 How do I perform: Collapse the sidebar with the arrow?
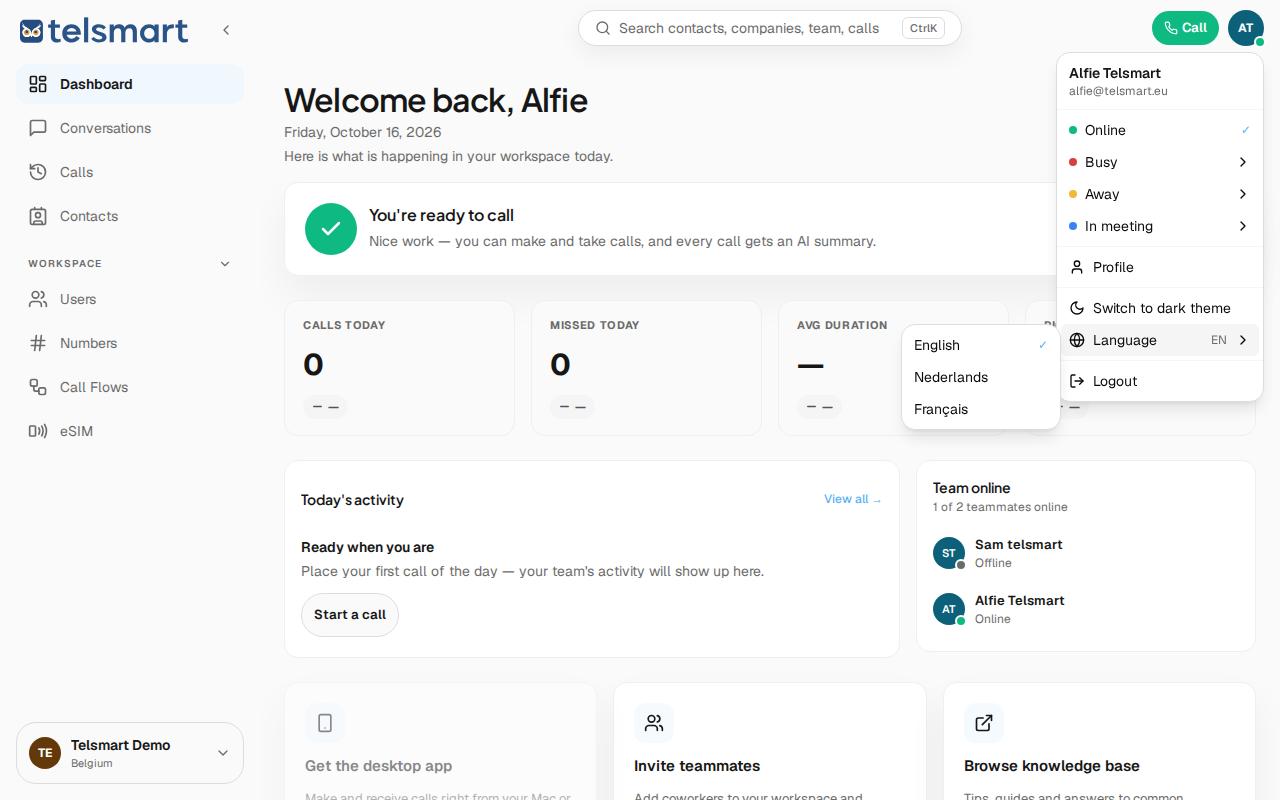tap(226, 30)
